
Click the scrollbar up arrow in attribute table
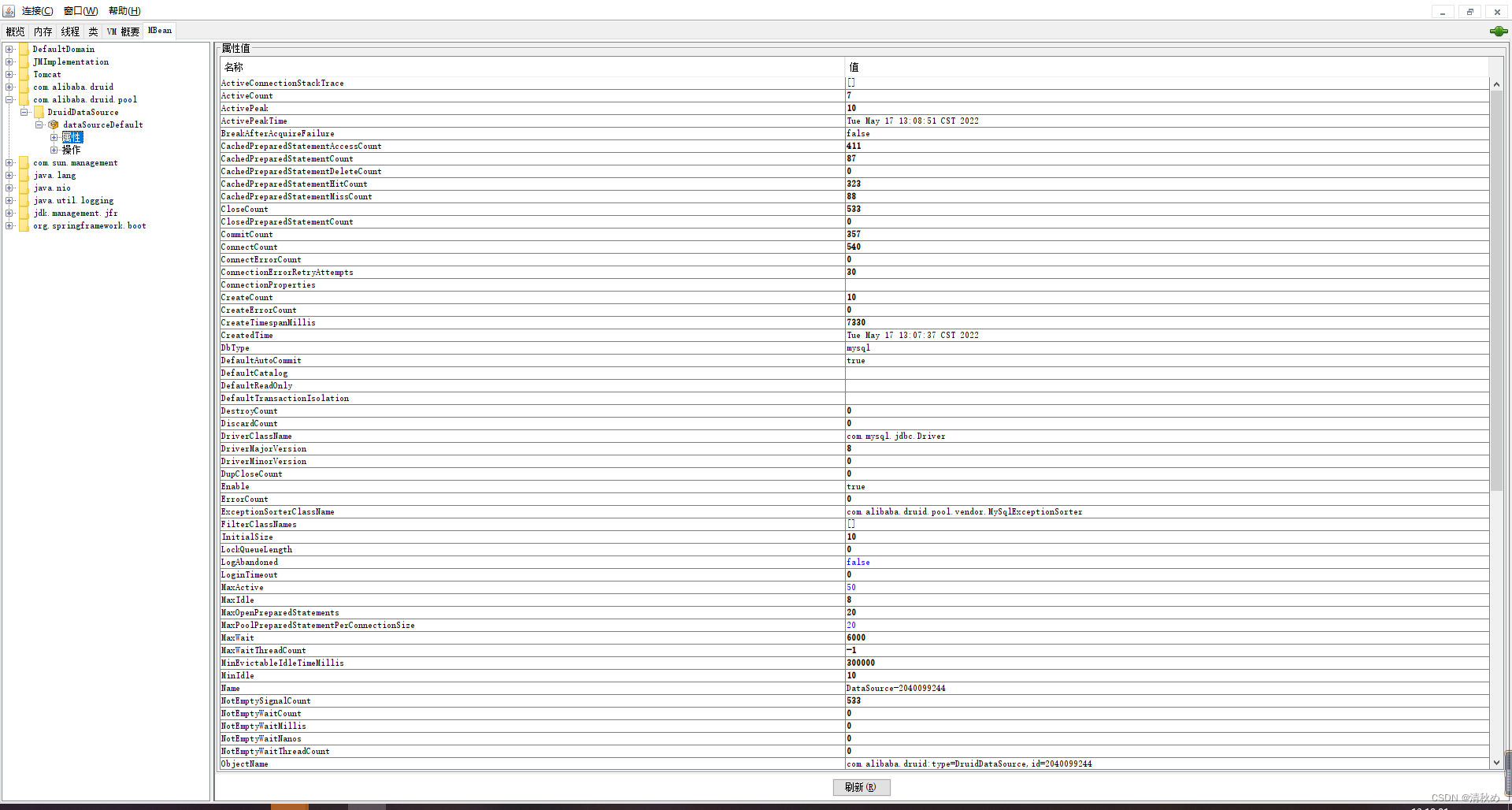point(1496,84)
